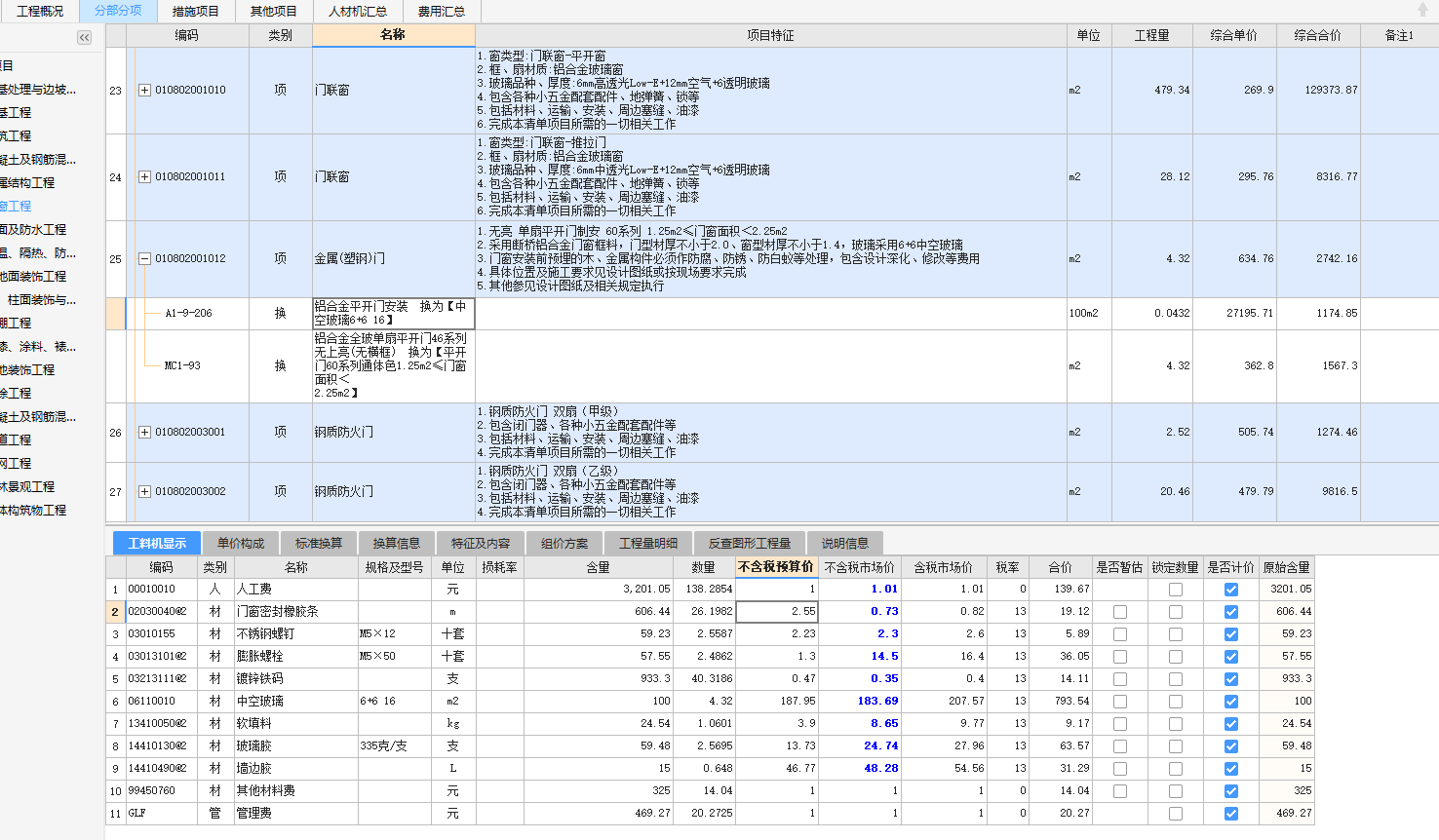
Task: Click the 项目特征 column header
Action: pos(770,35)
